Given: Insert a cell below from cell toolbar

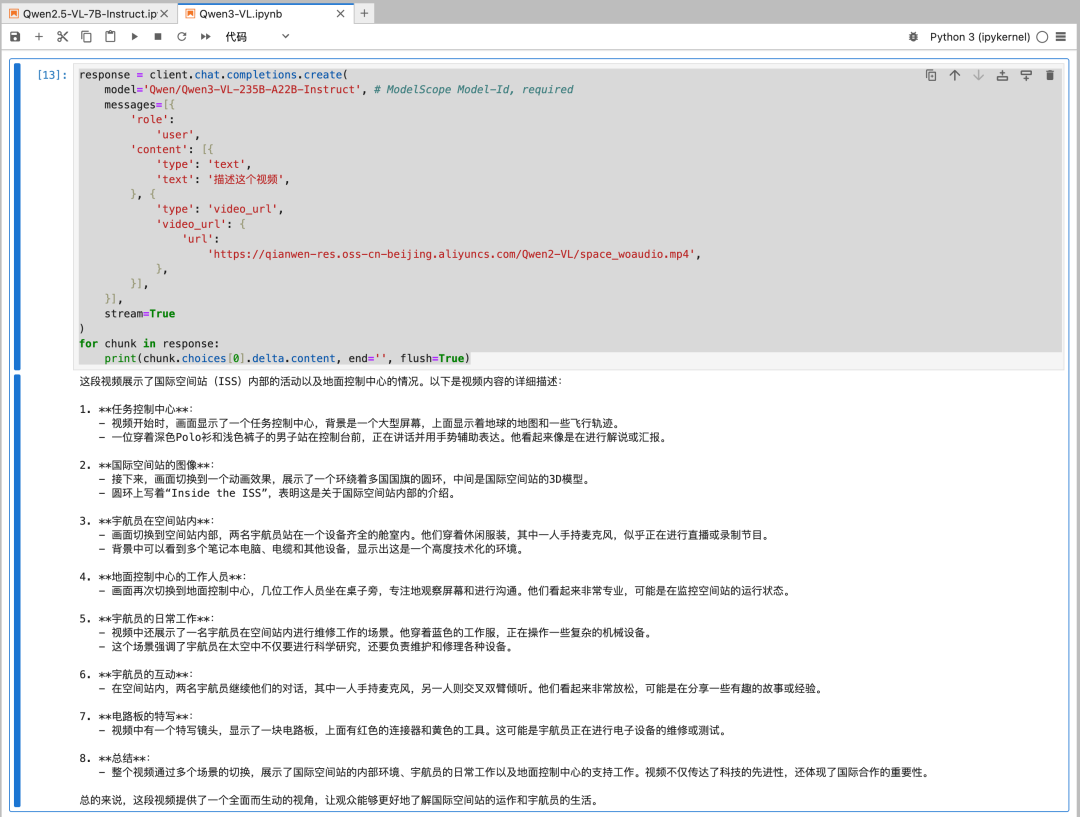Looking at the screenshot, I should 1026,75.
